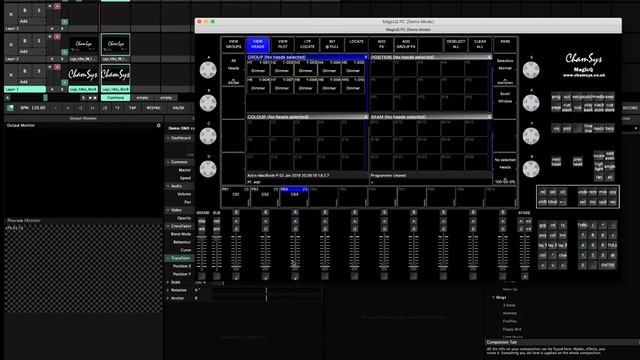The width and height of the screenshot is (640, 360).
Task: Click encoder wheel A in MagicQ
Action: [x=208, y=70]
